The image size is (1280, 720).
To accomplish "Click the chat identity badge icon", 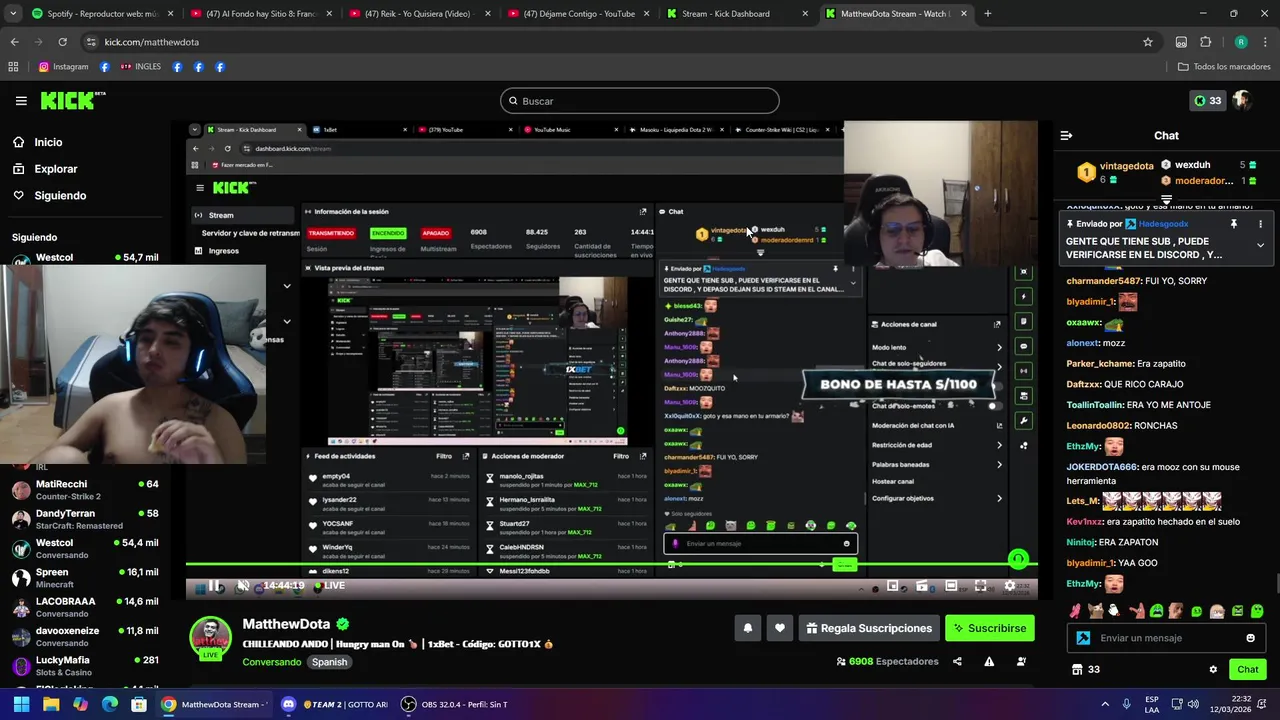I will (x=1083, y=638).
